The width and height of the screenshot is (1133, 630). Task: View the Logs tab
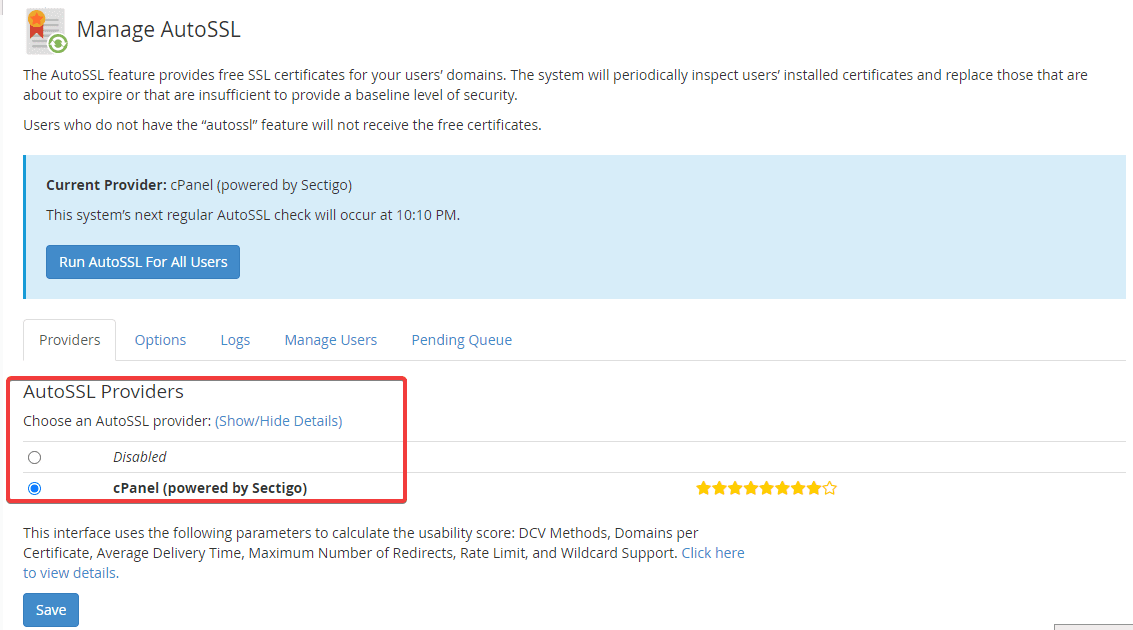pyautogui.click(x=235, y=340)
